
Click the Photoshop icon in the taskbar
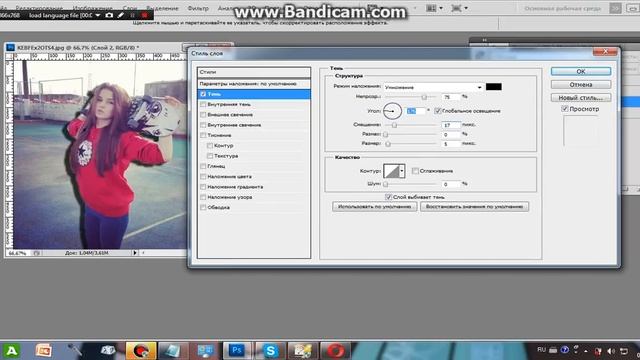point(237,350)
